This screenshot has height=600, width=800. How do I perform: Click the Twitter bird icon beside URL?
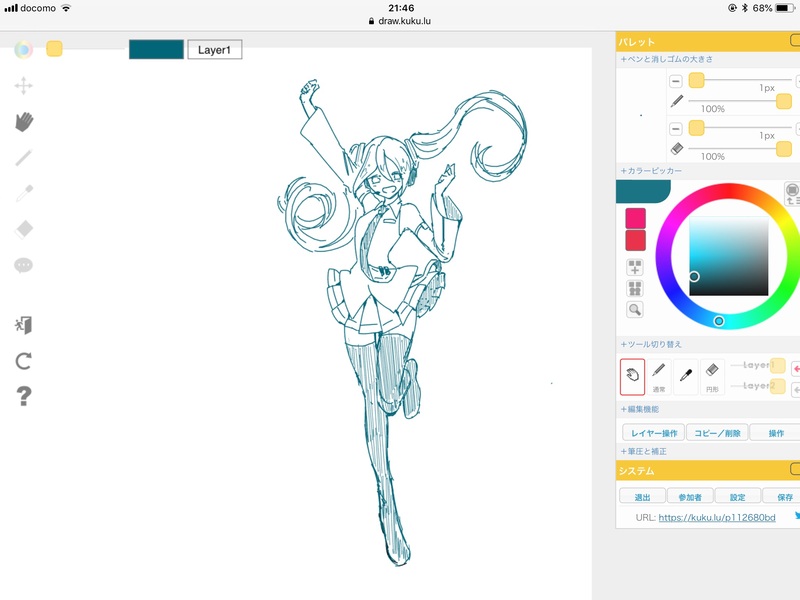(x=797, y=516)
